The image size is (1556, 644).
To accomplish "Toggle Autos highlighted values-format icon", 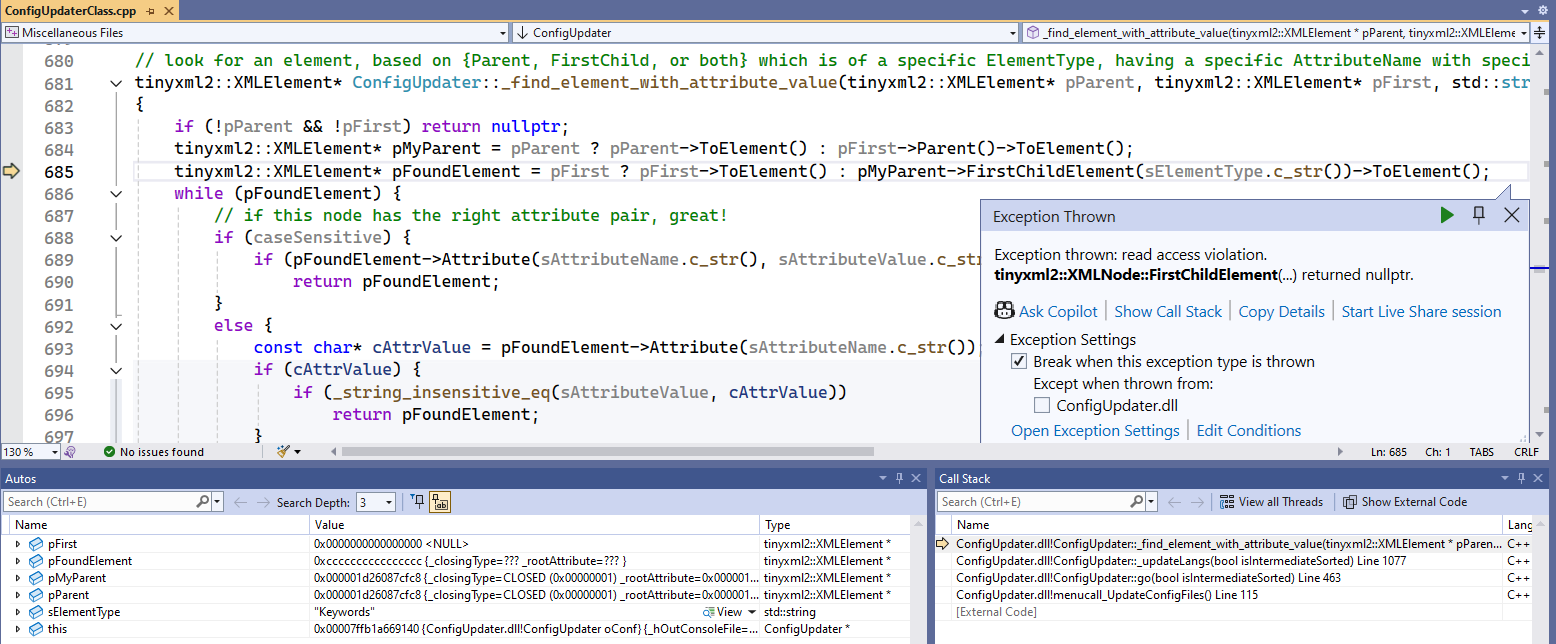I will pos(440,502).
